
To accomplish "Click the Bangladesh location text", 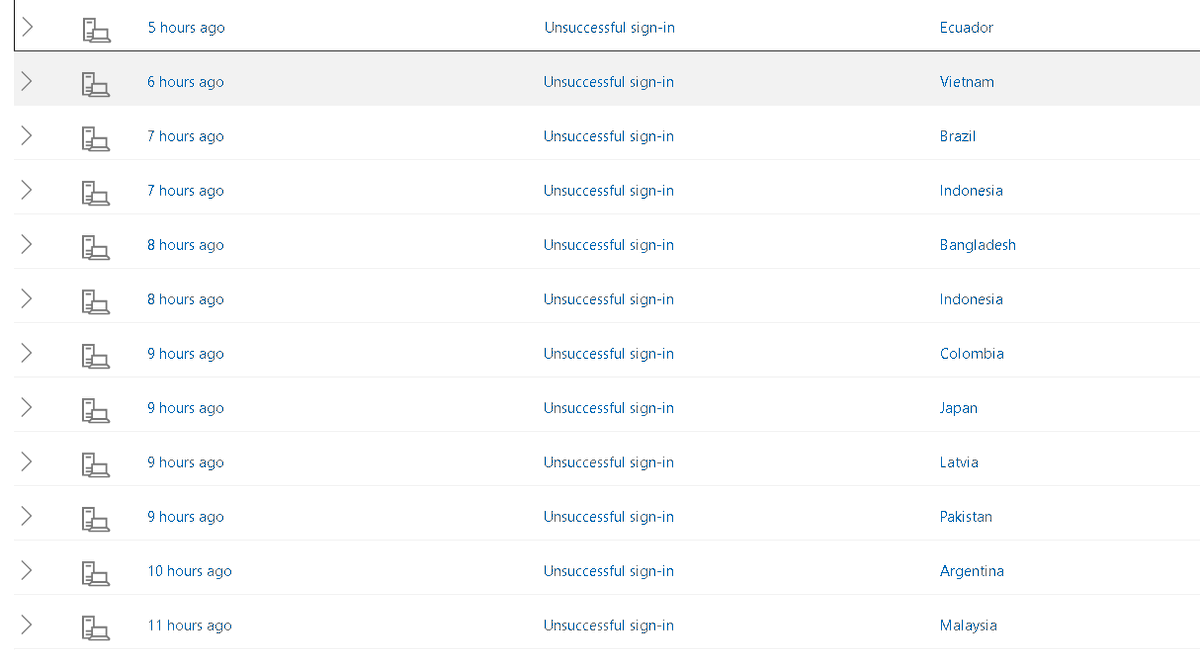I will click(x=978, y=245).
